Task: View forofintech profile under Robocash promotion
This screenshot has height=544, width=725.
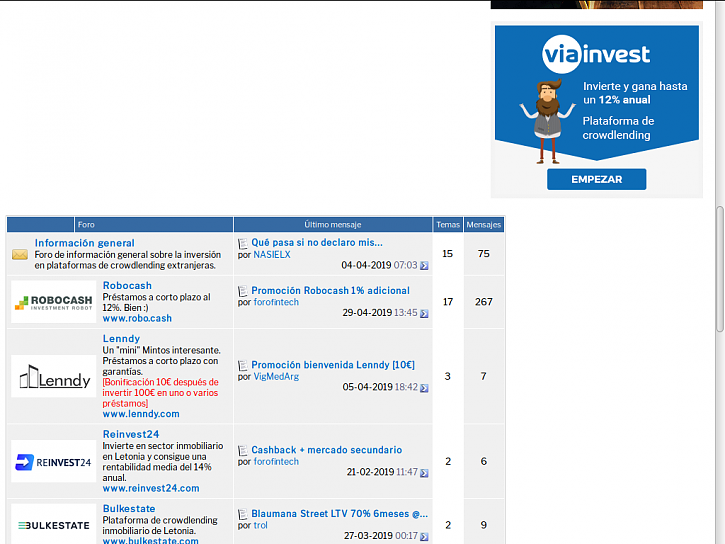Action: tap(276, 302)
